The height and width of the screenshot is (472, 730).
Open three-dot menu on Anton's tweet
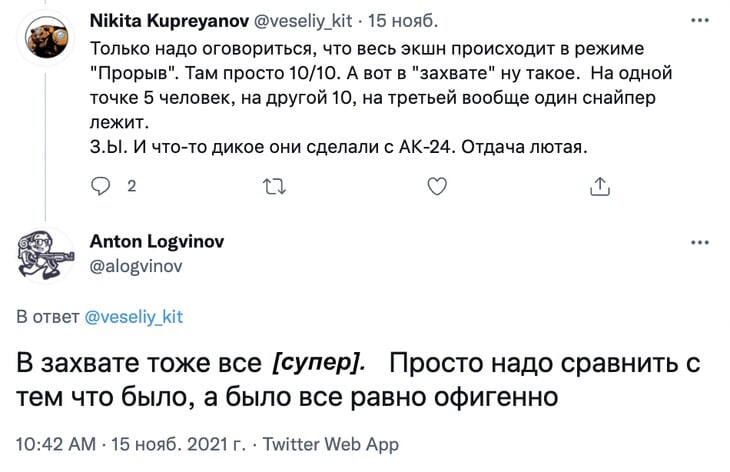click(x=700, y=242)
